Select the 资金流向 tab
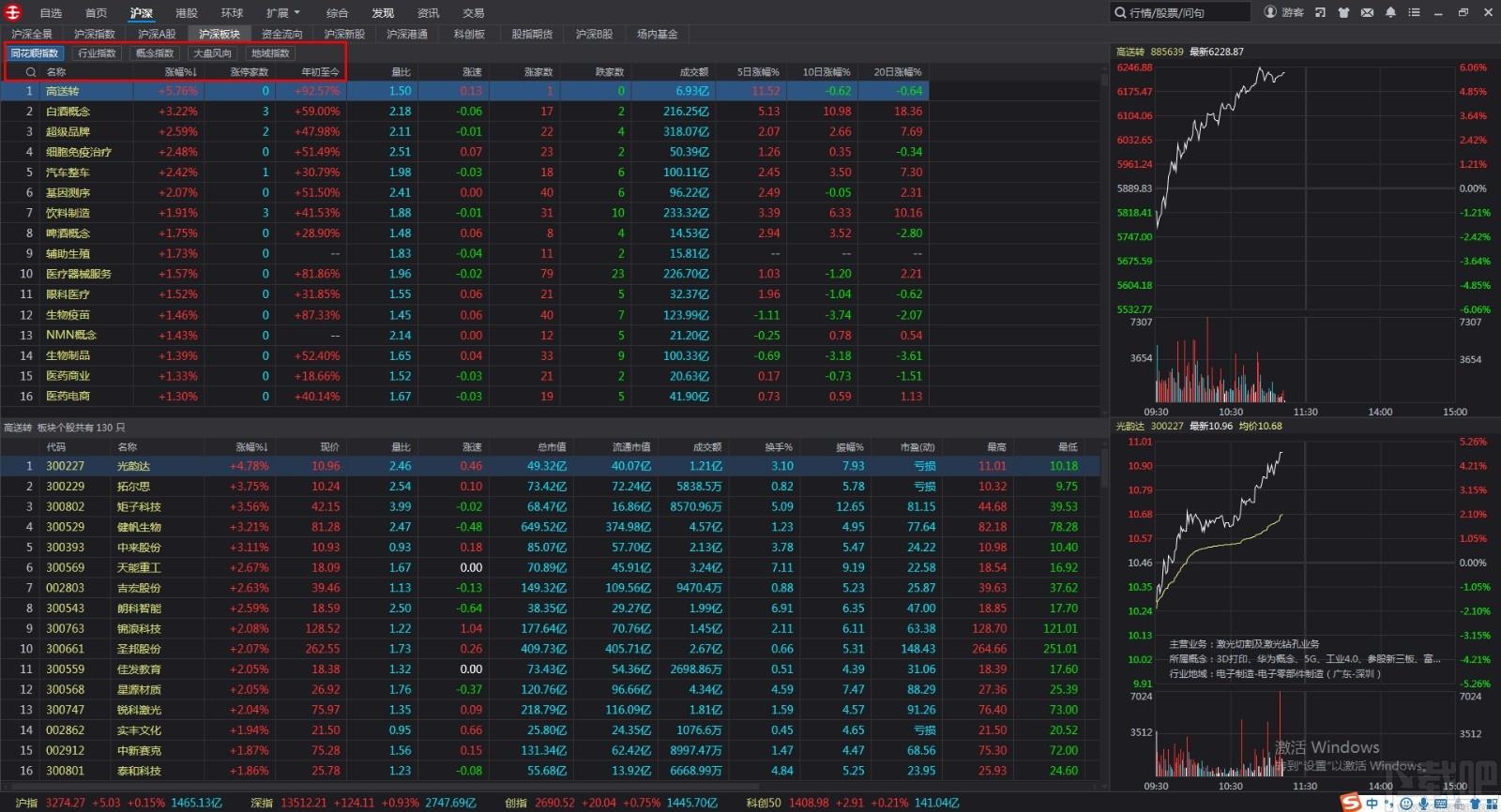1501x812 pixels. [x=282, y=34]
